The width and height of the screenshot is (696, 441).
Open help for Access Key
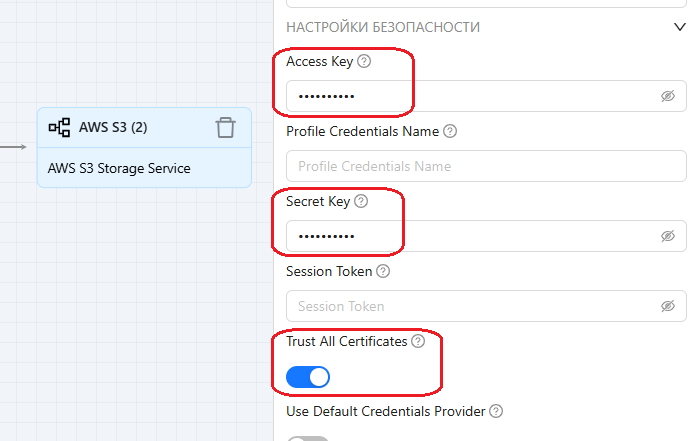(x=364, y=62)
